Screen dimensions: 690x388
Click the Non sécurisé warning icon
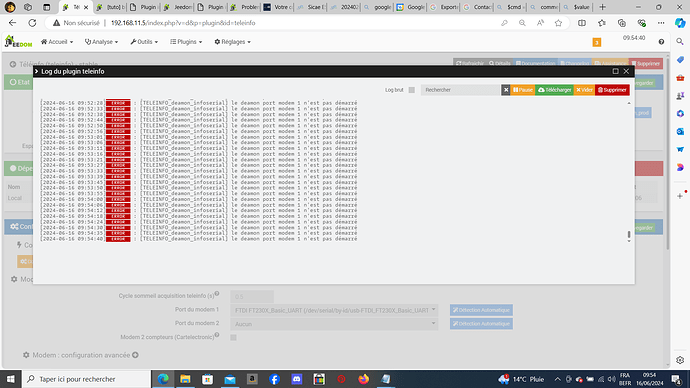(x=57, y=23)
